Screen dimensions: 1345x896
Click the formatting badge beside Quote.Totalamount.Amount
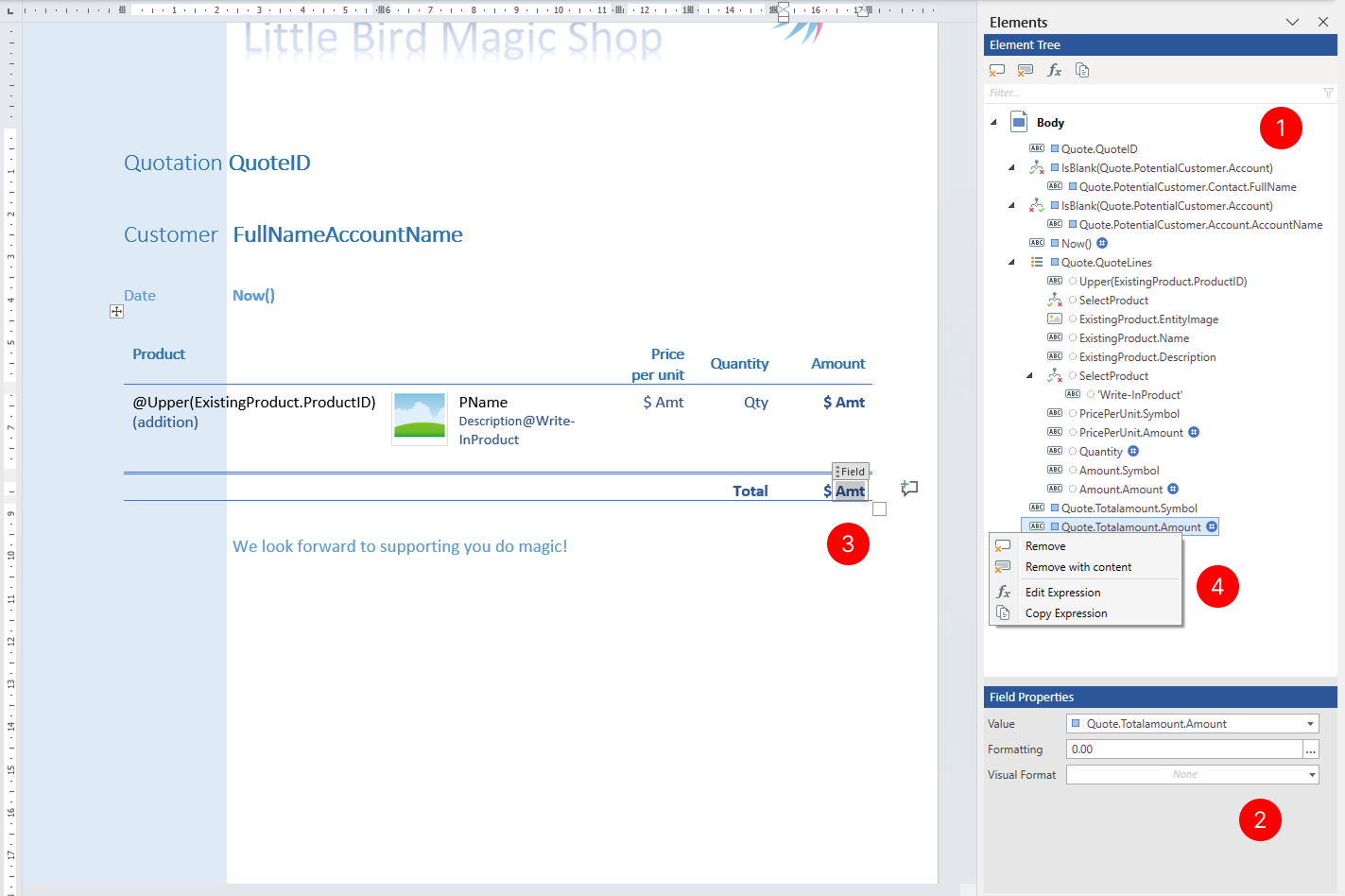tap(1212, 526)
